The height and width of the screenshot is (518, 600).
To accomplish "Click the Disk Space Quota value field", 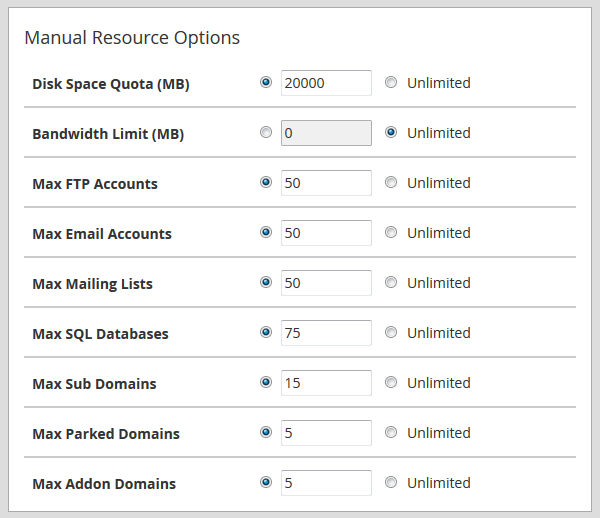I will [x=326, y=83].
